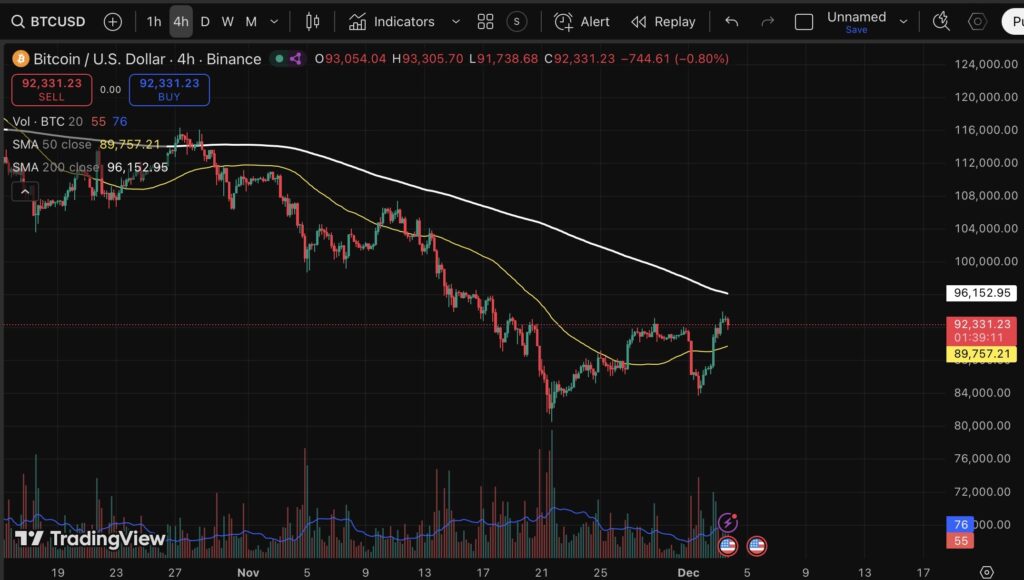Click the US flag economic event marker

click(729, 546)
